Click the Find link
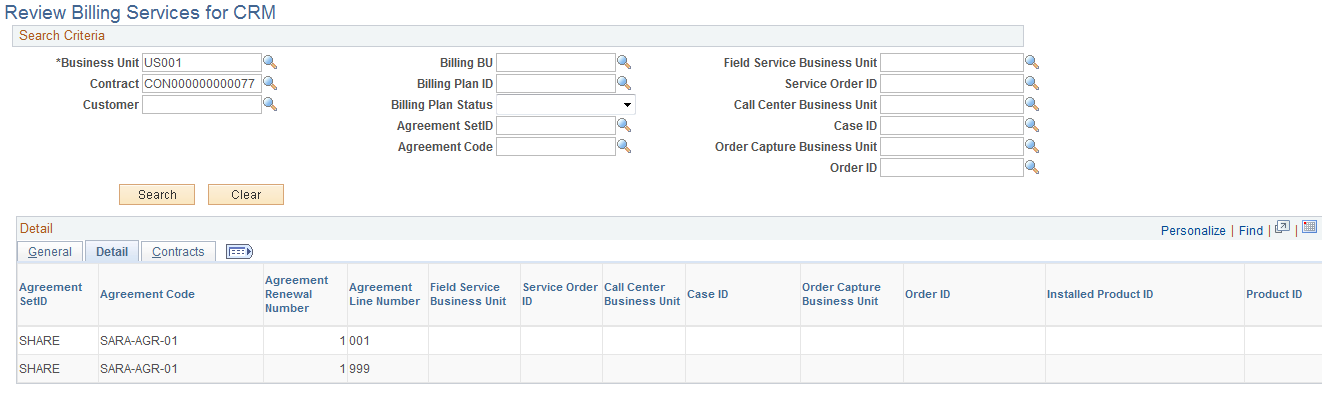The width and height of the screenshot is (1322, 394). (1251, 230)
